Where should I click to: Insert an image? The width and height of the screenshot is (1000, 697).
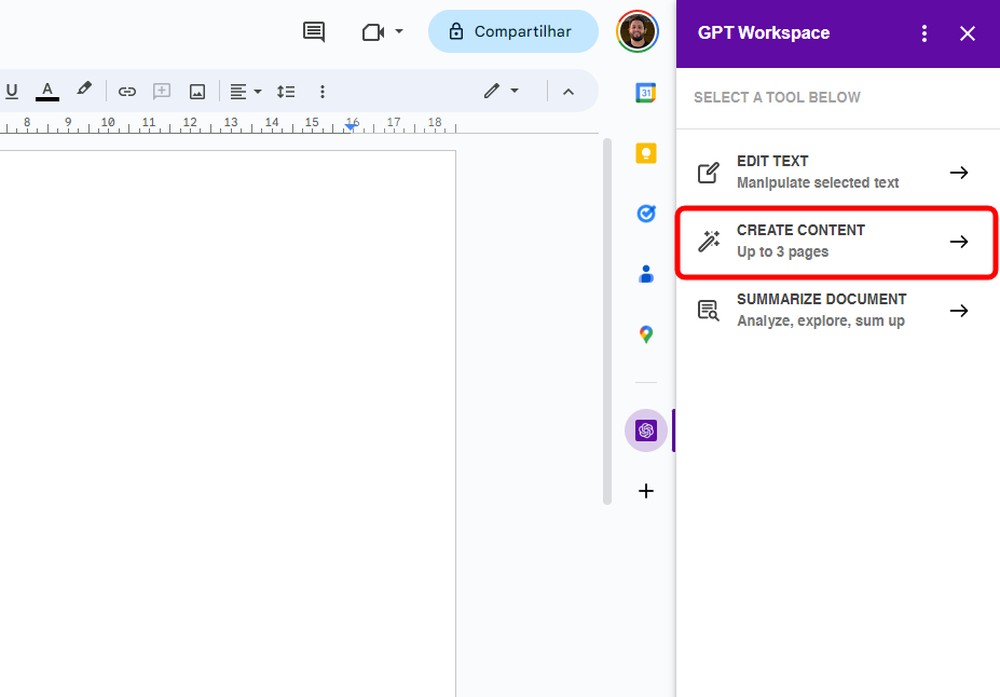click(x=197, y=91)
